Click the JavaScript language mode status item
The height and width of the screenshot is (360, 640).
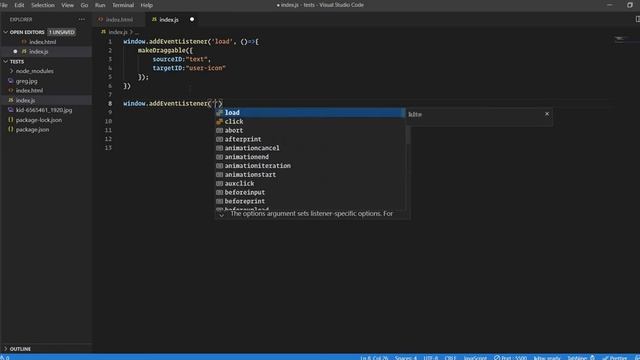(475, 358)
